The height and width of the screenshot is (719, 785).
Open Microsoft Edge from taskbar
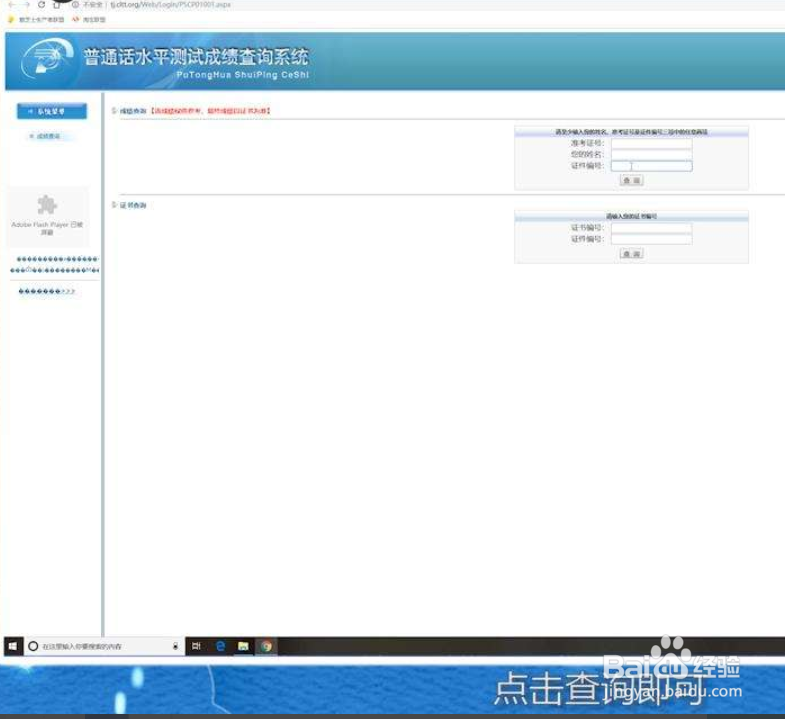click(220, 646)
